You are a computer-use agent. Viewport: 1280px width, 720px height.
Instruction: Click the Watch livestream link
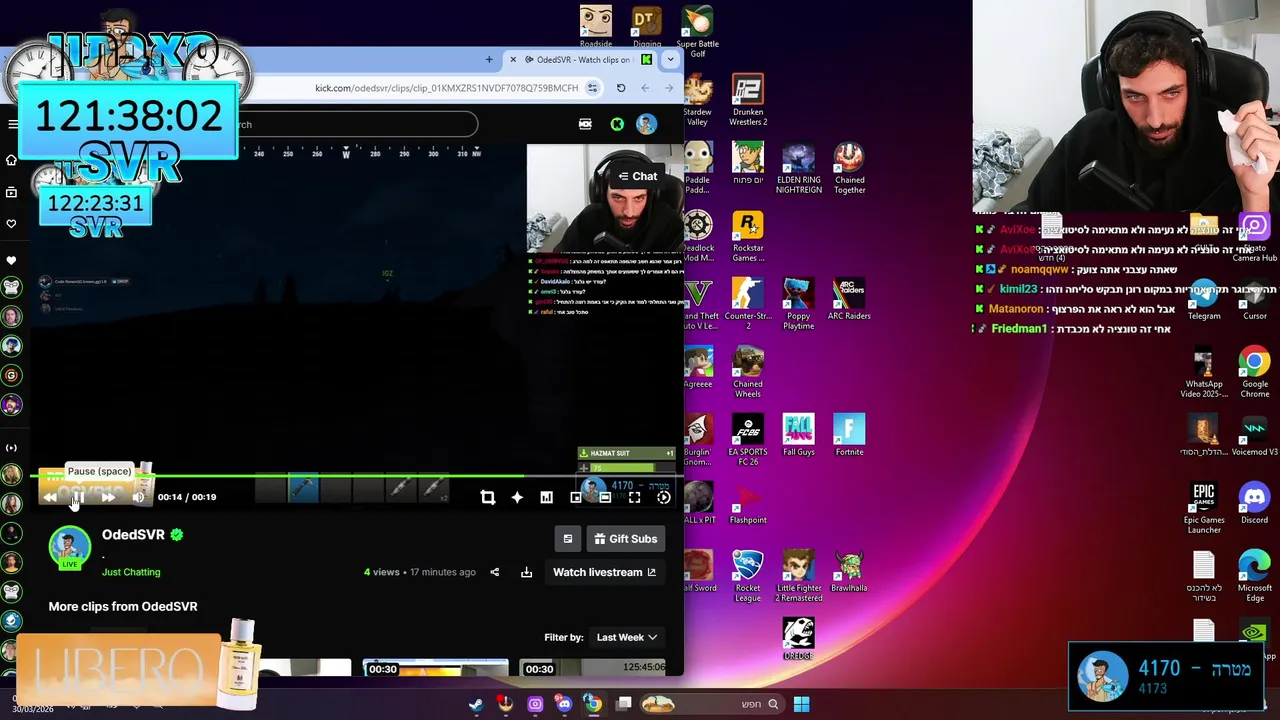[604, 572]
